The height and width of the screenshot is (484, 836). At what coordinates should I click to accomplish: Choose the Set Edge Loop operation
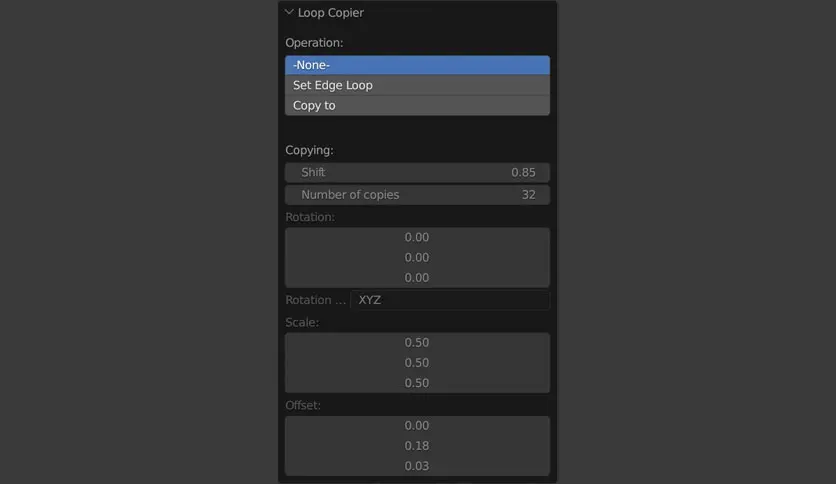[417, 85]
